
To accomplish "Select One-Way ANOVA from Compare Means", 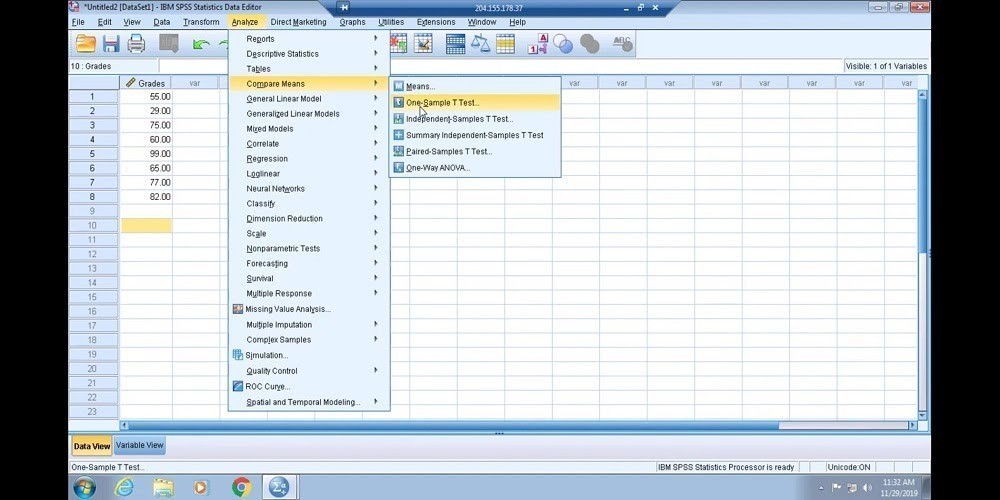I will [x=437, y=168].
